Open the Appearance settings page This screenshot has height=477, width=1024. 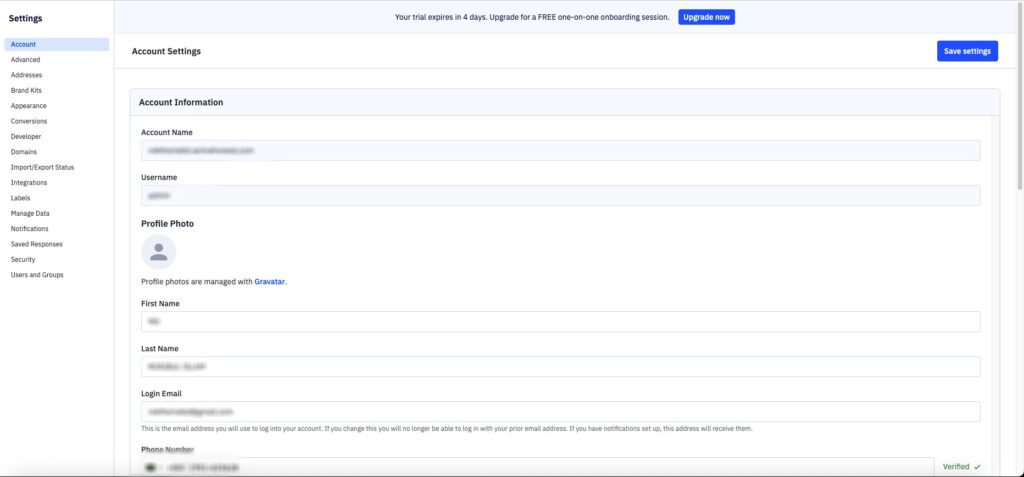coord(29,106)
